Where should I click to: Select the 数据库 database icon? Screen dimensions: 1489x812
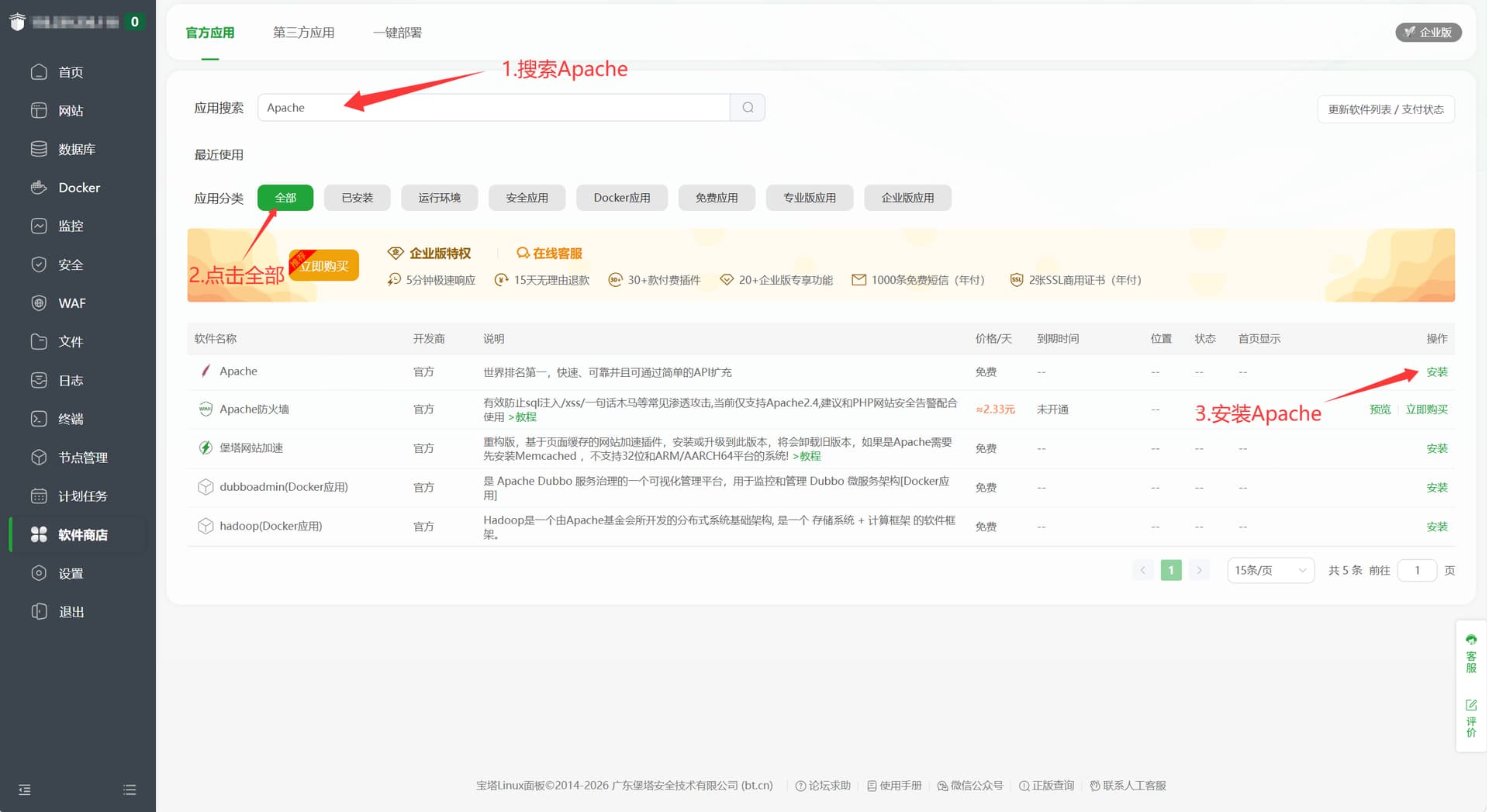(x=39, y=149)
